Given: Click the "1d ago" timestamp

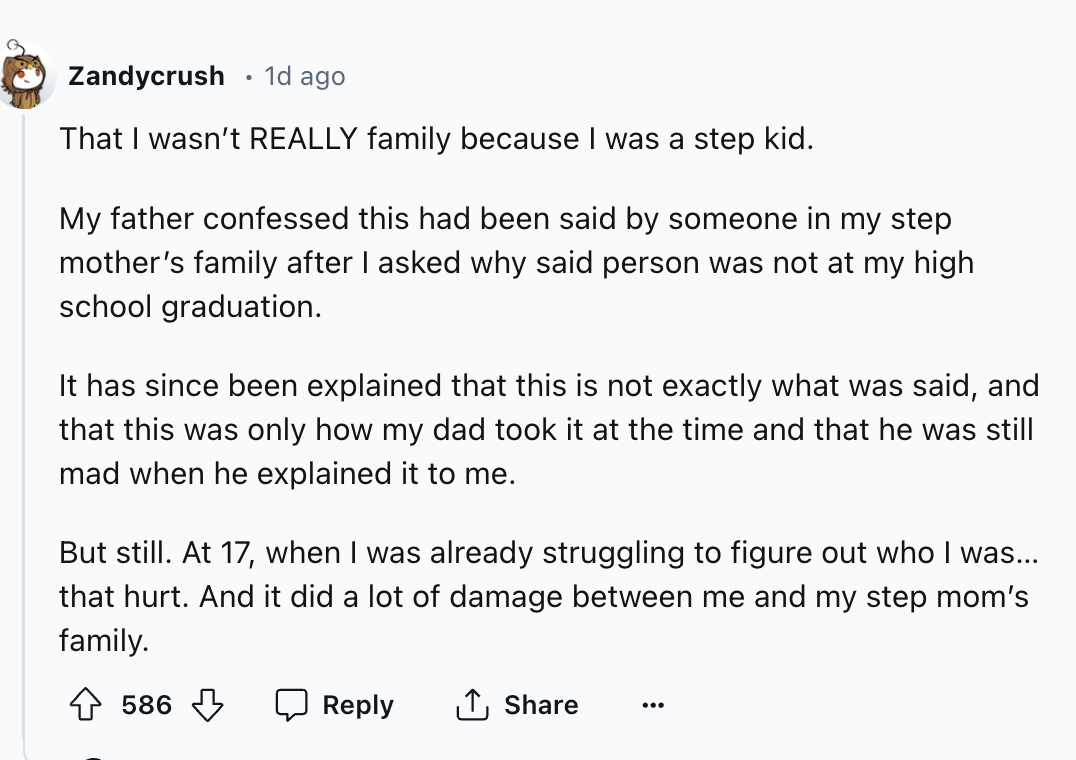Looking at the screenshot, I should [x=304, y=76].
